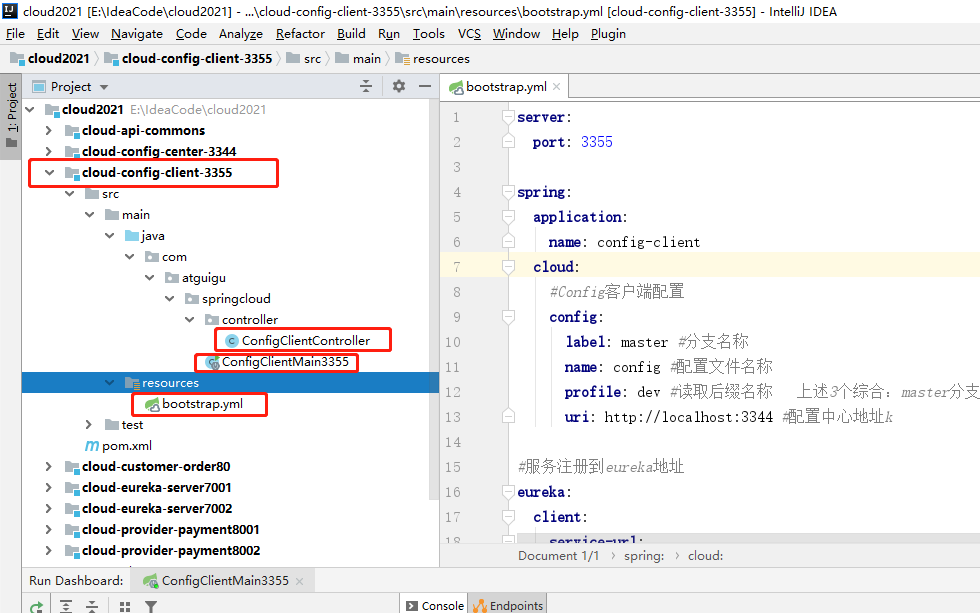The width and height of the screenshot is (980, 613).
Task: Toggle fold marker on line 17 client
Action: point(508,517)
